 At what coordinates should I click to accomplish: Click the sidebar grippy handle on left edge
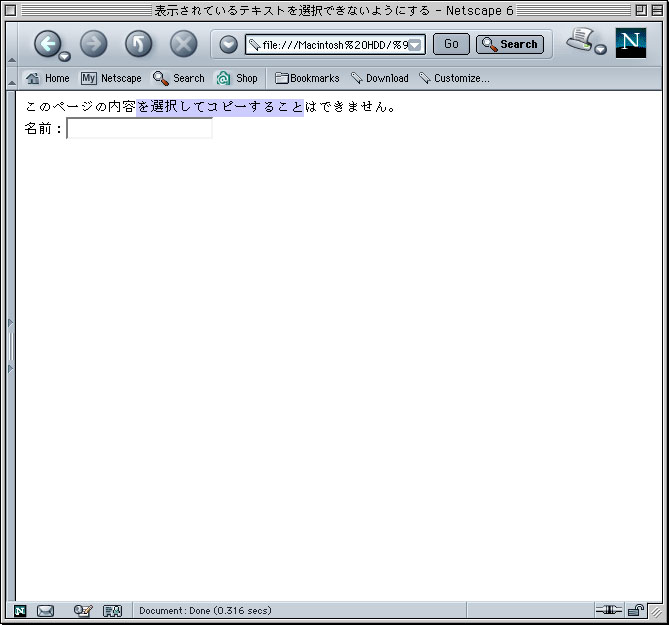pos(11,346)
